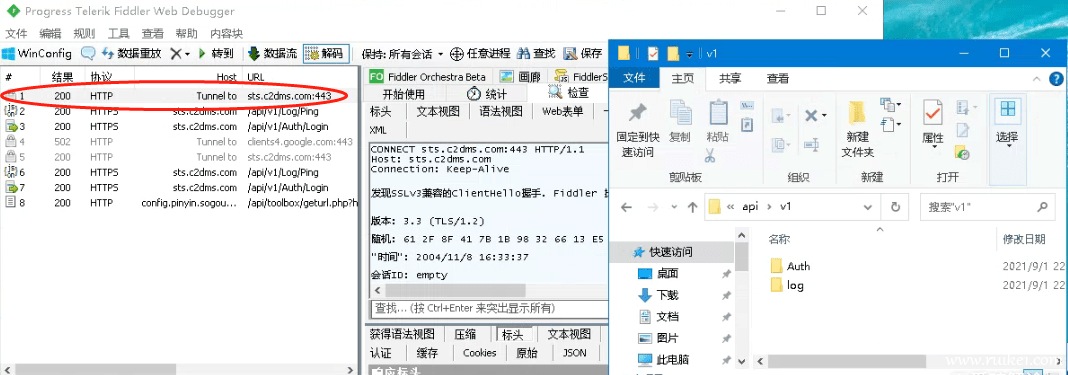Open the 规则 menu
1068x375 pixels.
point(84,33)
